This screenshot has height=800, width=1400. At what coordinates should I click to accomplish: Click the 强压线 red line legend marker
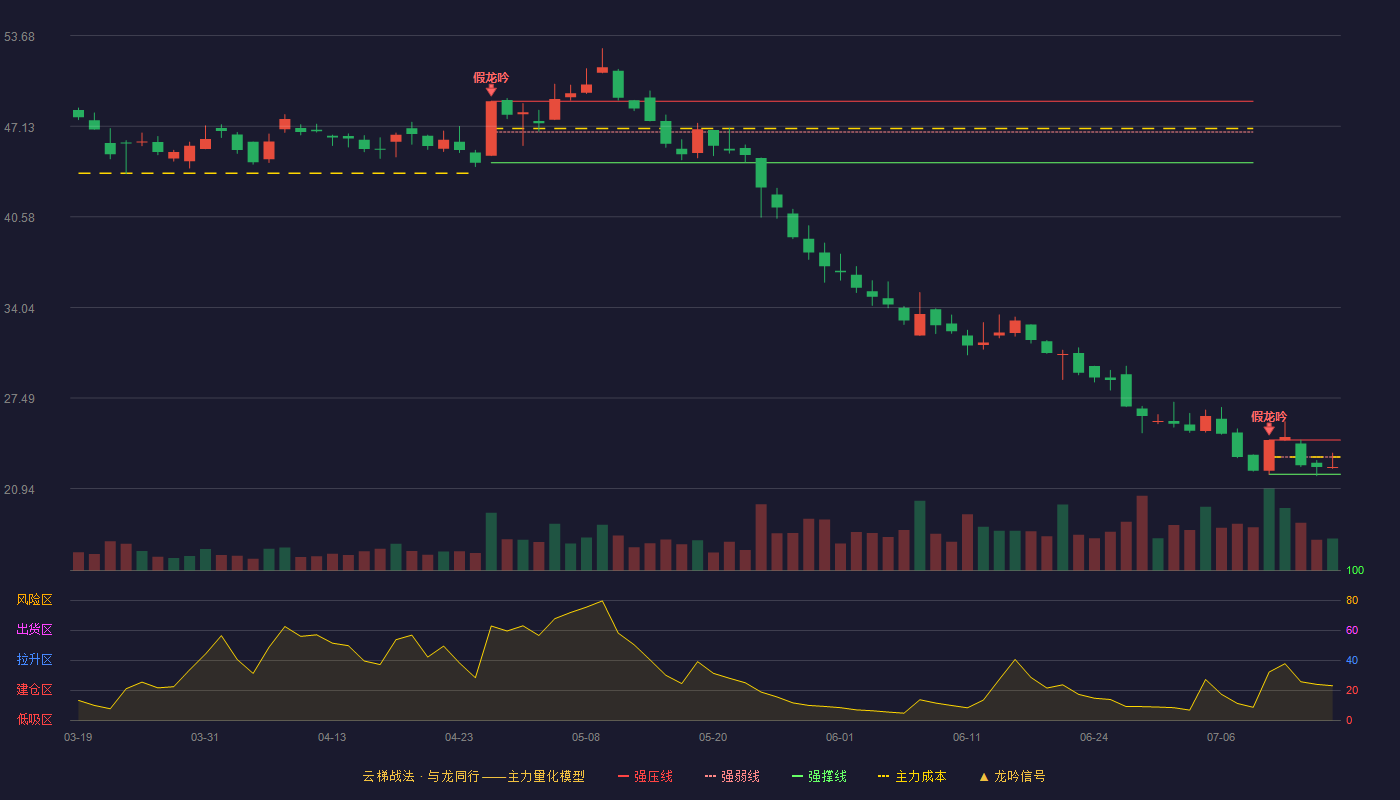point(623,776)
